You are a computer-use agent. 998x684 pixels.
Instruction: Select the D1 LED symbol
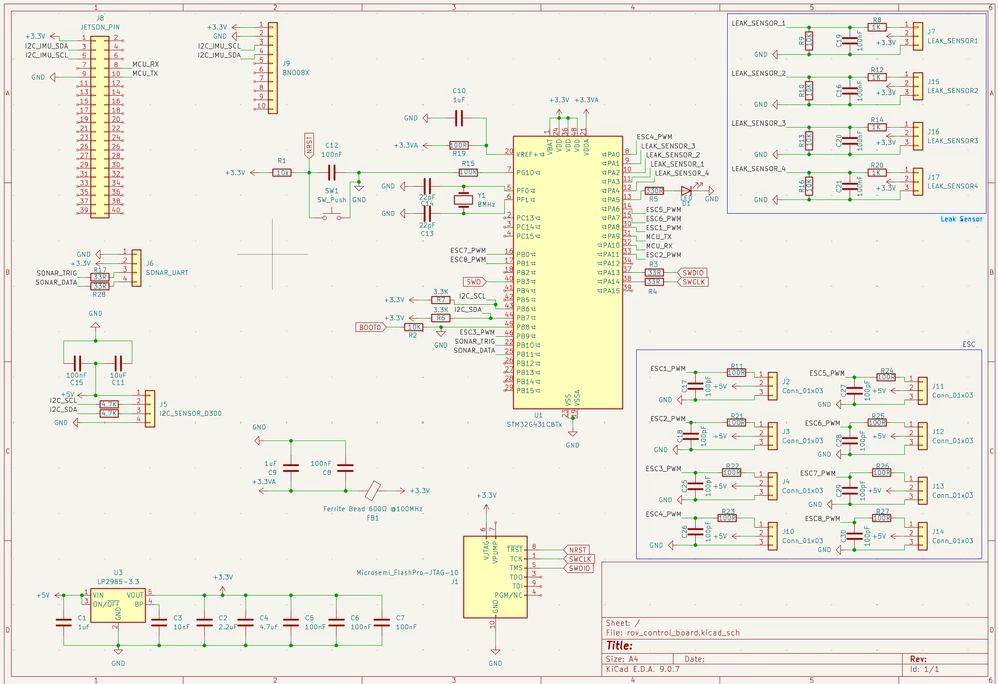(686, 190)
